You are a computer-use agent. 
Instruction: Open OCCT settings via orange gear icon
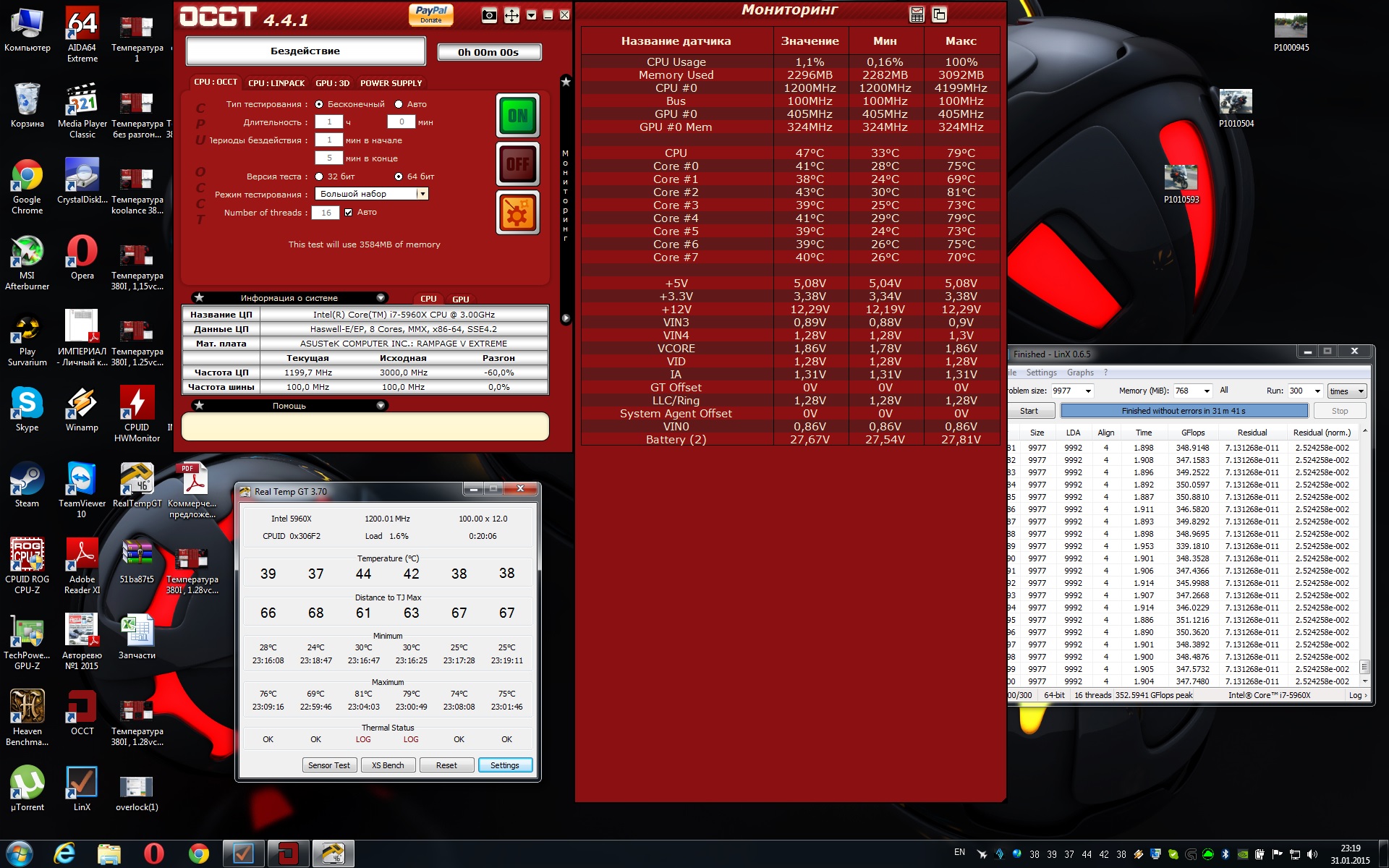click(x=517, y=213)
